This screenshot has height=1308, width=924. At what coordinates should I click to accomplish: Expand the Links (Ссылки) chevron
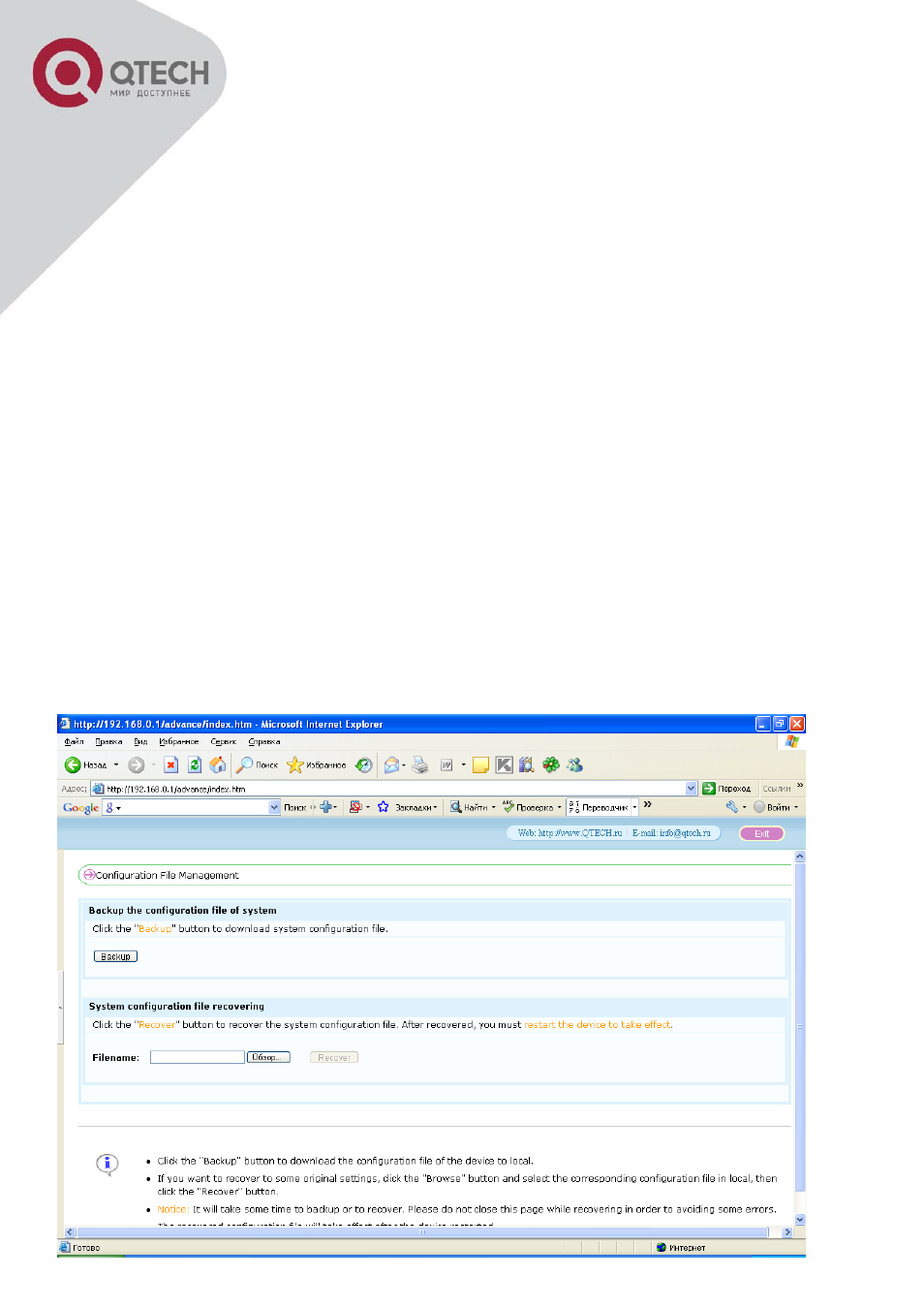[x=800, y=786]
